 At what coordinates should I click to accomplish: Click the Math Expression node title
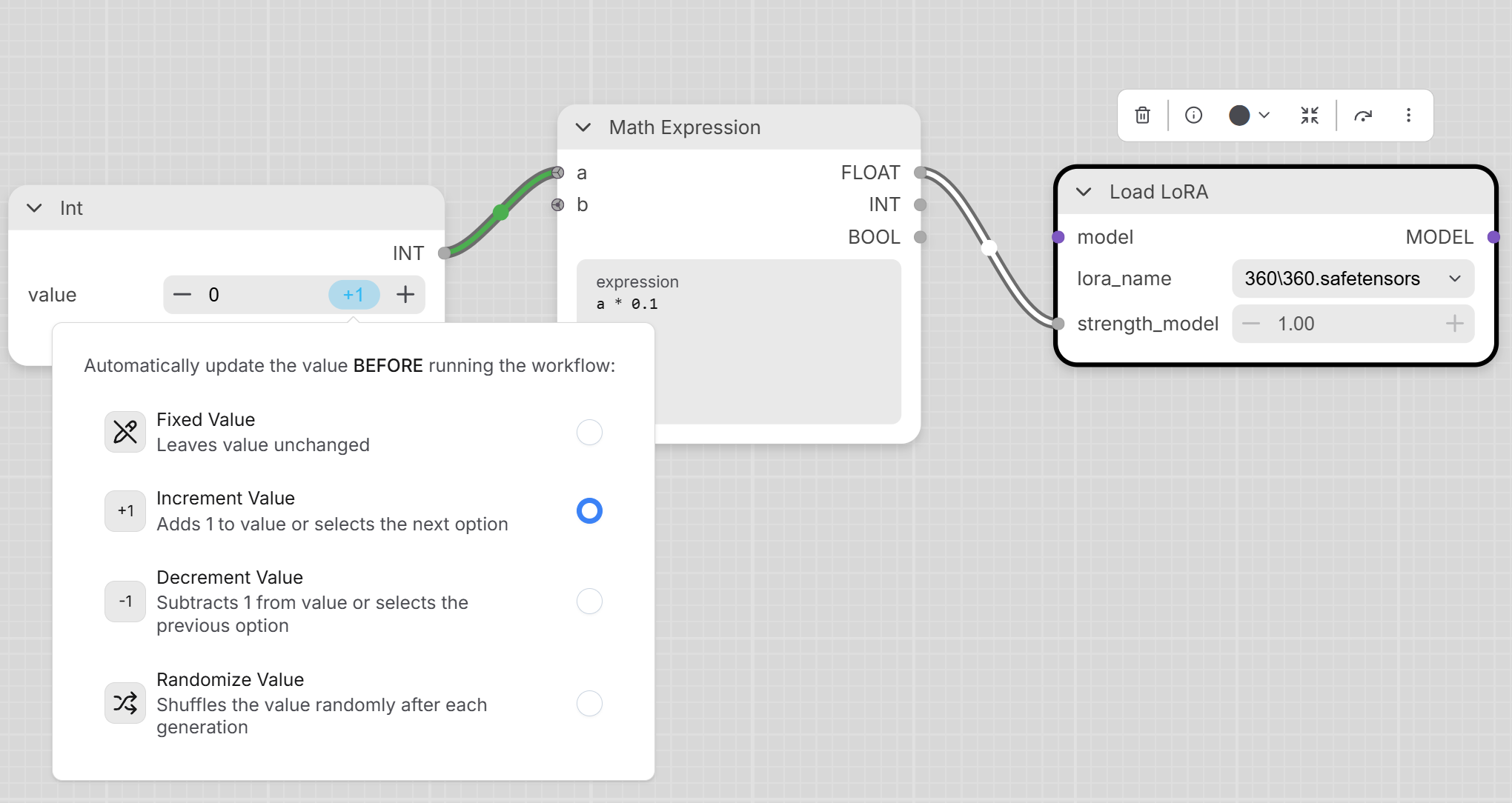(x=685, y=127)
